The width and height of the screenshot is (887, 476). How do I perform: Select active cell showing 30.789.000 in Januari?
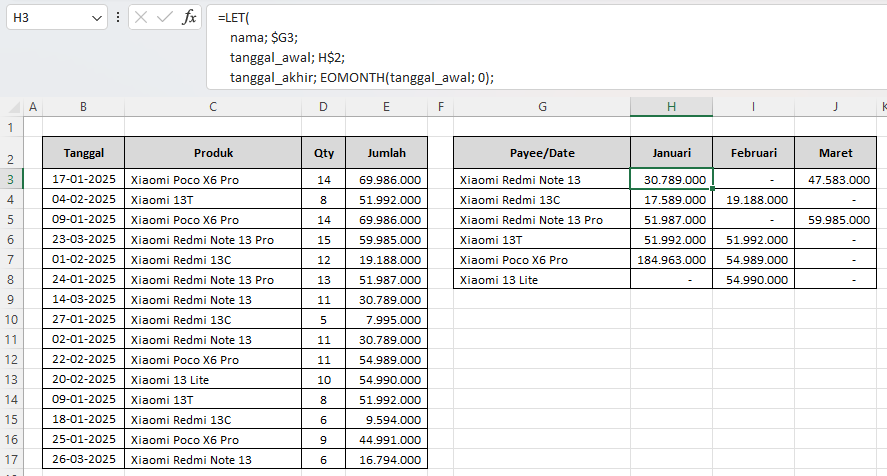tap(671, 179)
